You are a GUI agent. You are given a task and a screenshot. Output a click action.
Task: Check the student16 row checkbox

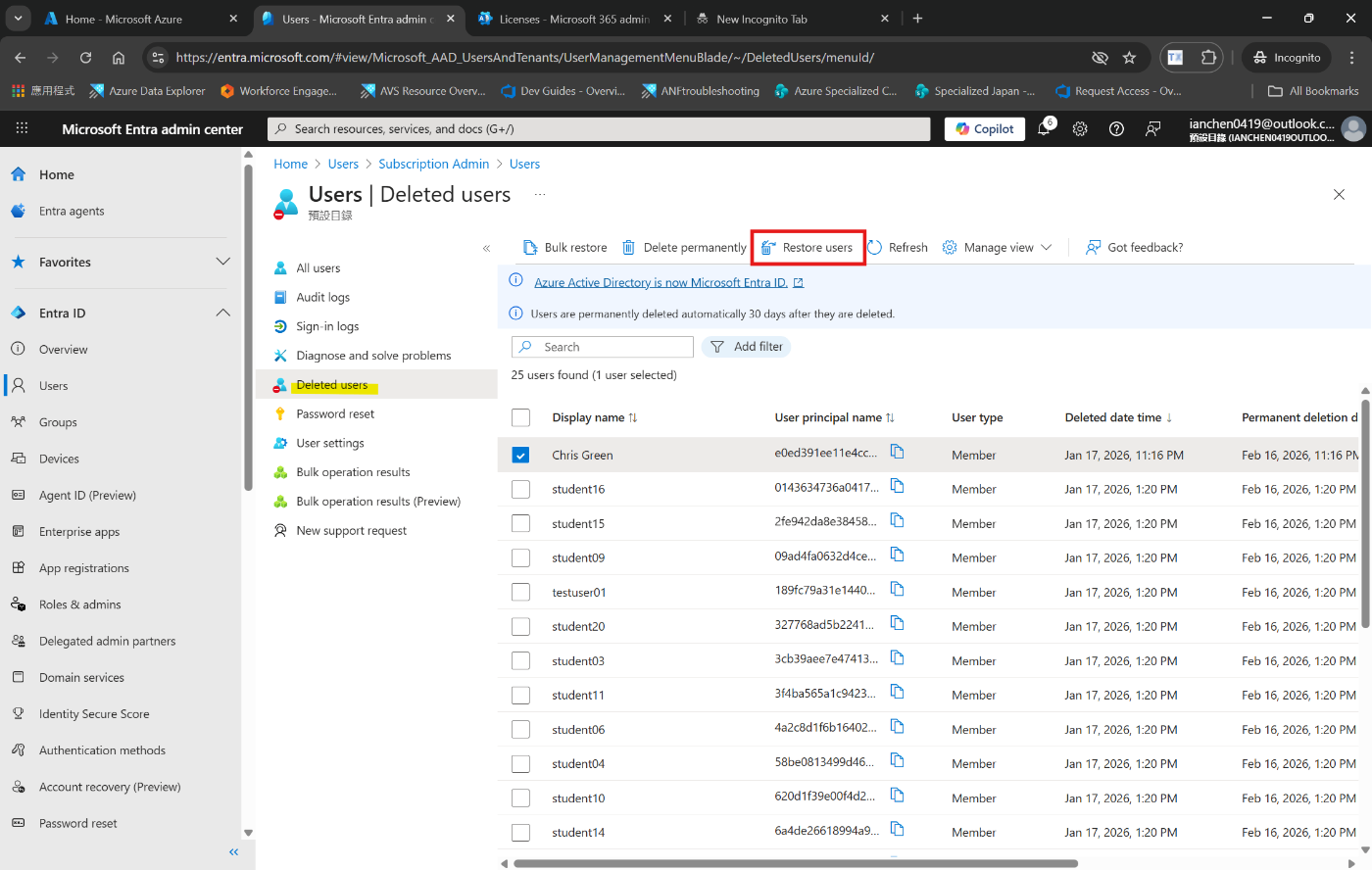520,489
